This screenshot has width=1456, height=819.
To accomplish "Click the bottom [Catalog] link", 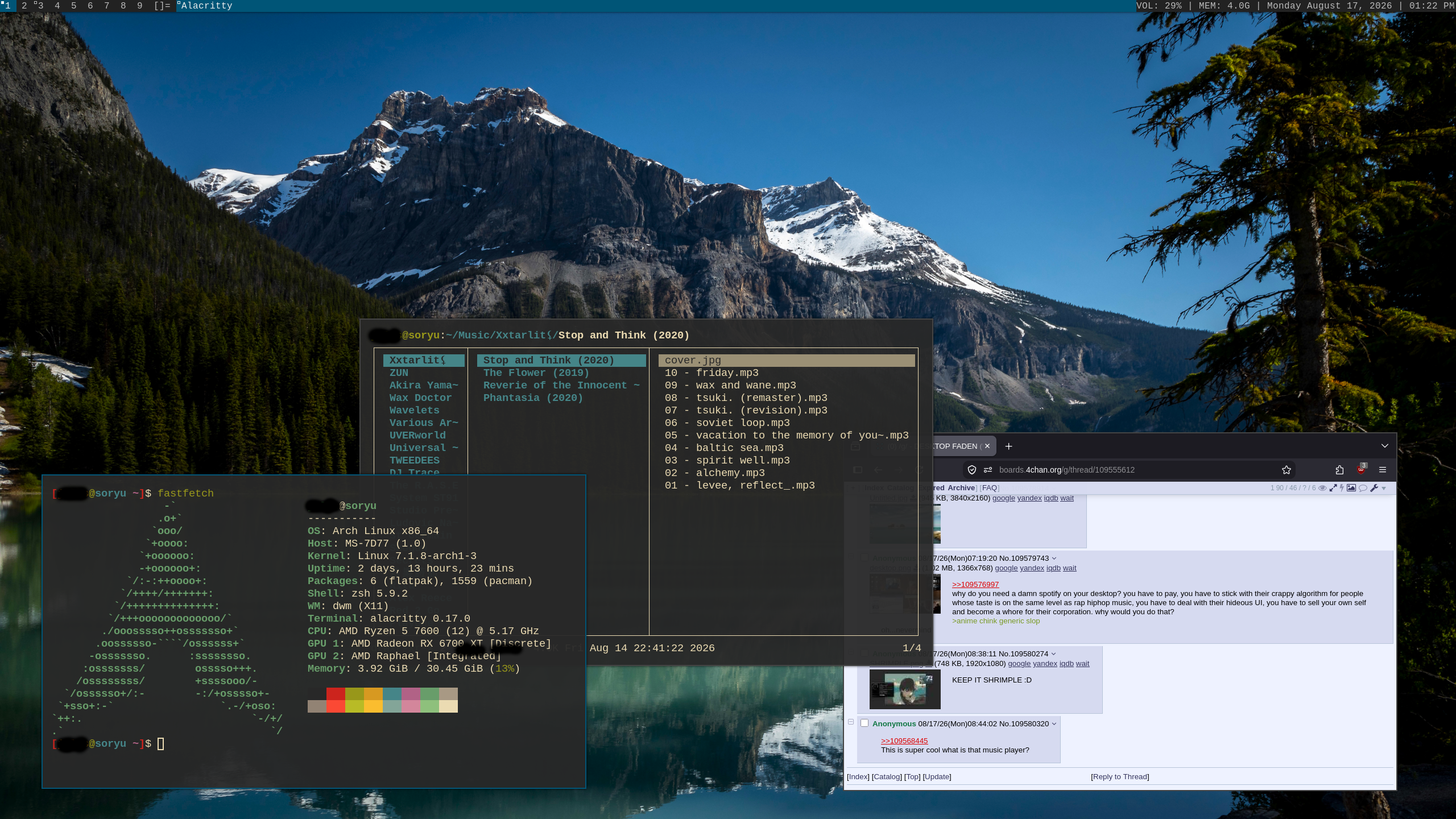I will (x=887, y=777).
